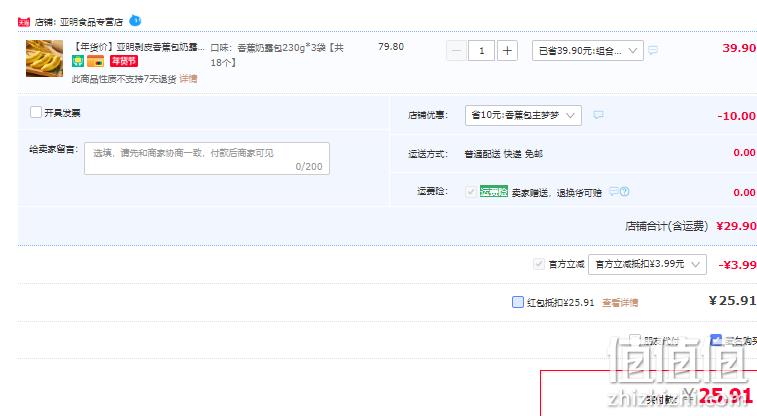Untick the 匿名购买 checkbox
Image resolution: width=757 pixels, height=416 pixels.
click(716, 340)
